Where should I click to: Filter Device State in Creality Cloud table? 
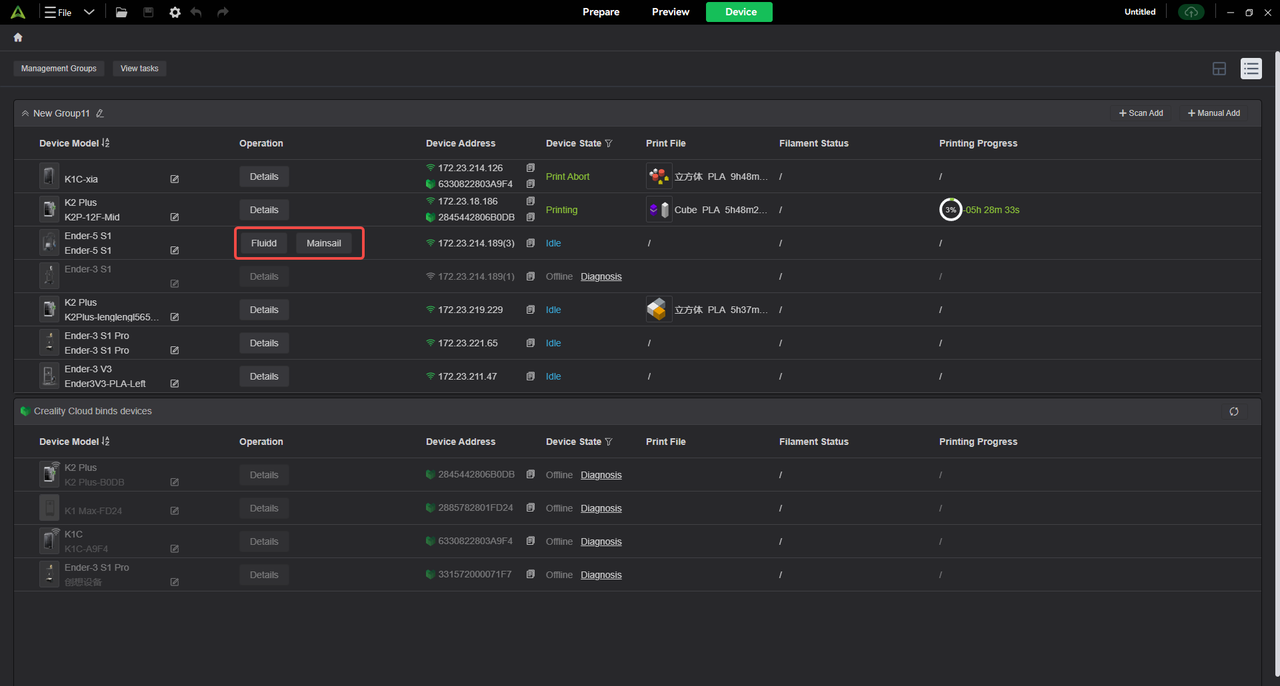(x=608, y=441)
